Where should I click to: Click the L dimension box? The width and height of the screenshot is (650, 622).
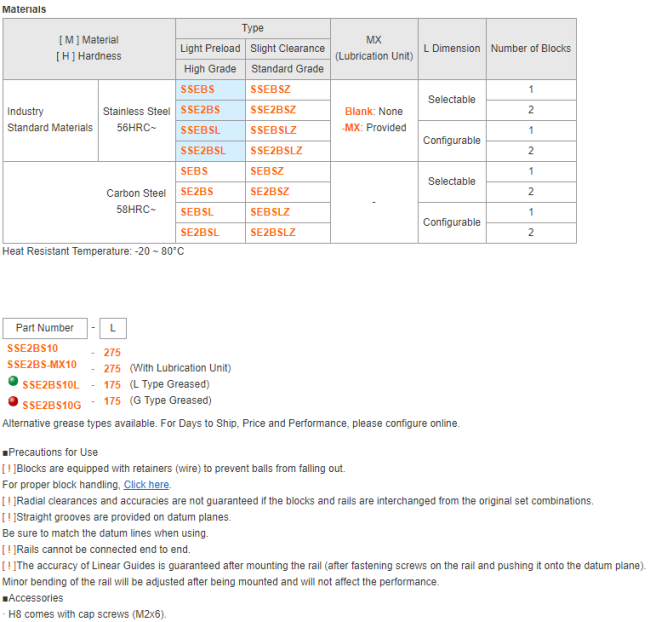pos(112,327)
